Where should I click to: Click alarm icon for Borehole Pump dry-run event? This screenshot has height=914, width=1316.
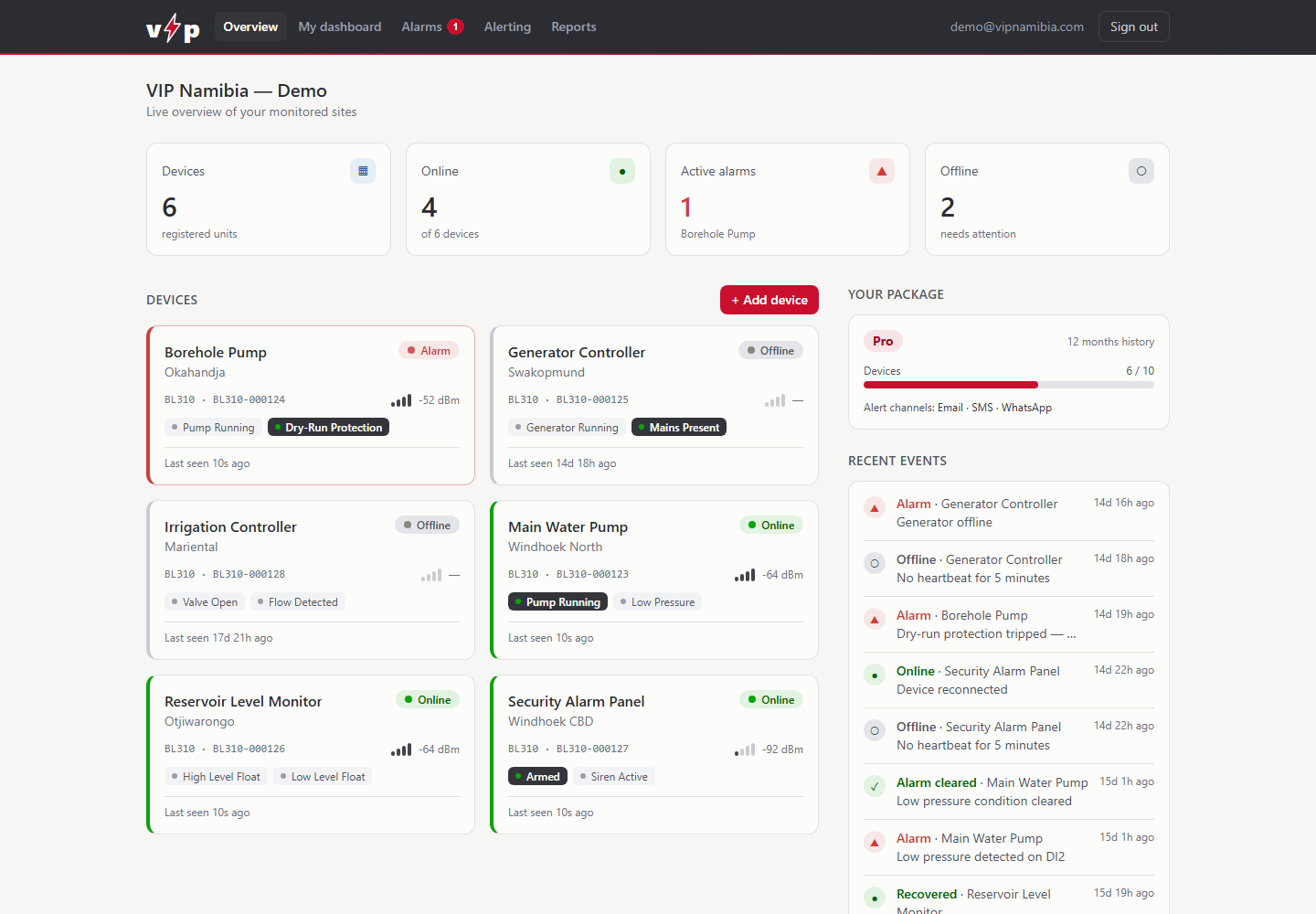[875, 620]
